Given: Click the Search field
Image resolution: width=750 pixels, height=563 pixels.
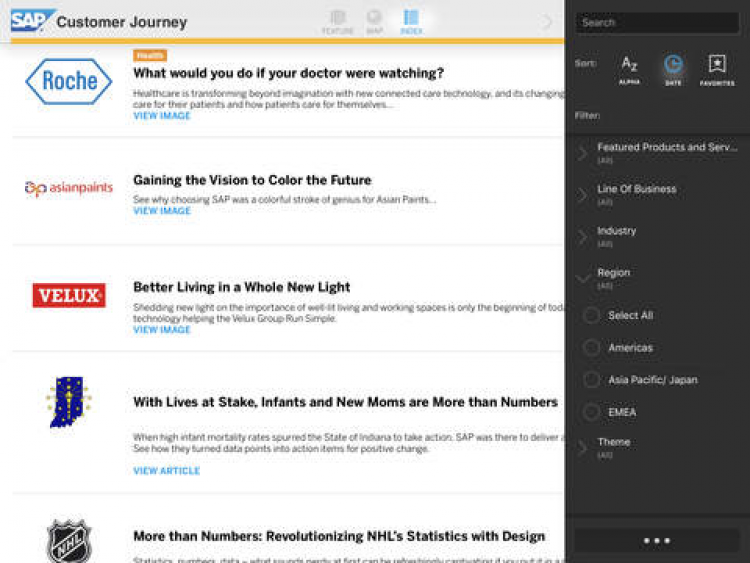Looking at the screenshot, I should coord(657,22).
